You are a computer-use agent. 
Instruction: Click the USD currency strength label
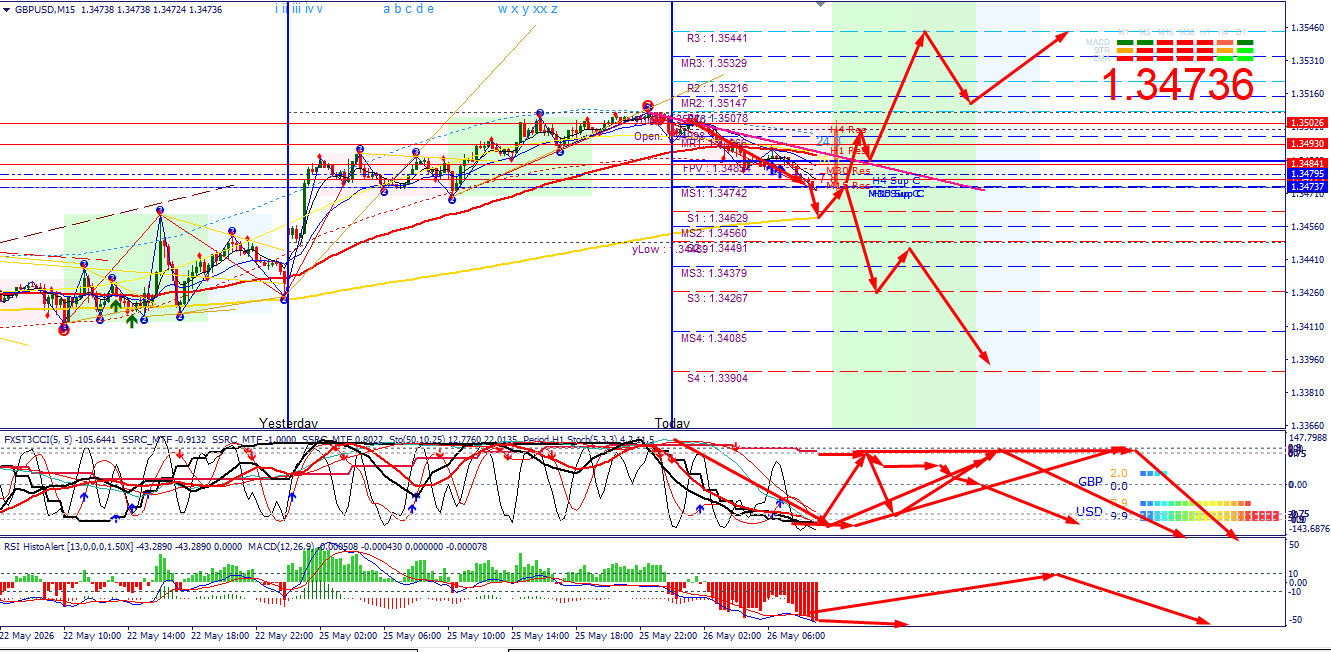pos(1090,511)
